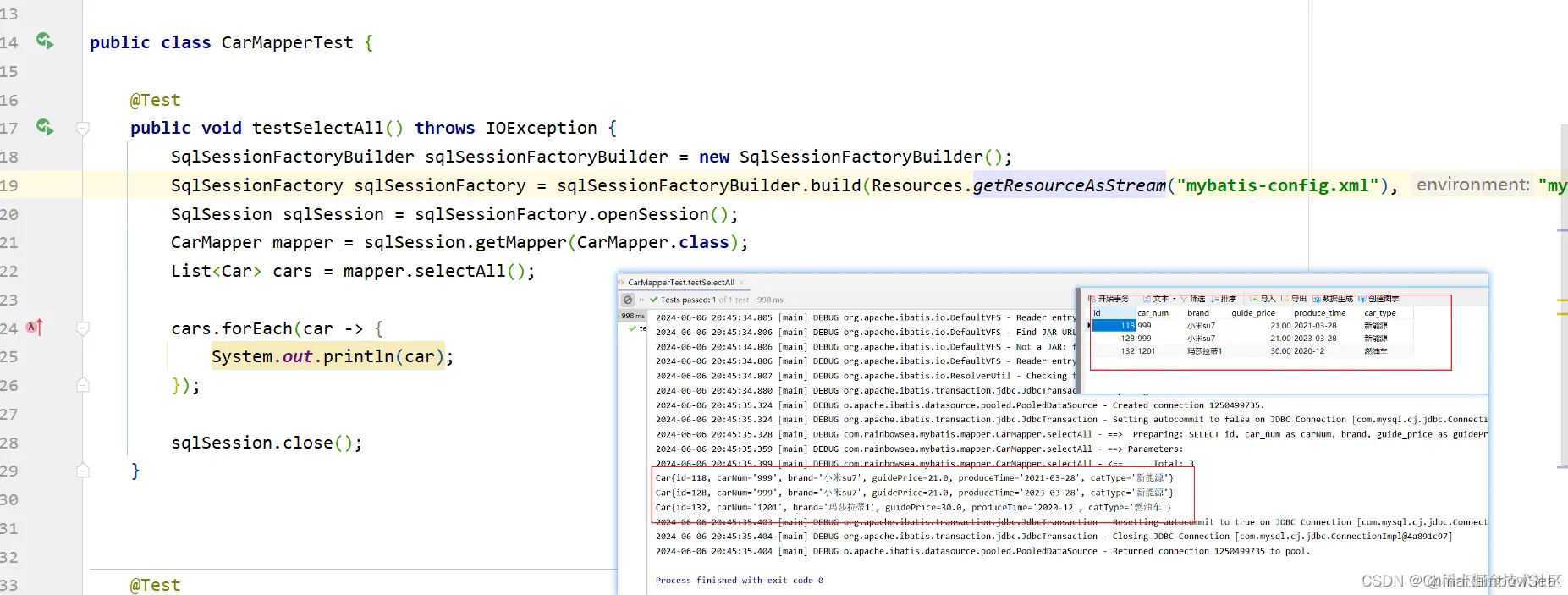Click the sqlSession.close() statement

coord(267,443)
